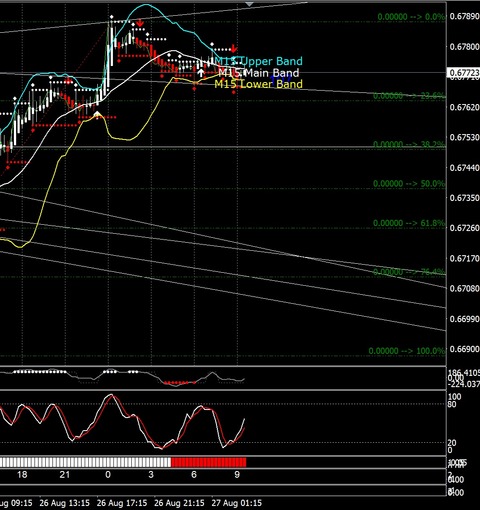Select the blue arrow marks beside Main Band label

pos(281,79)
